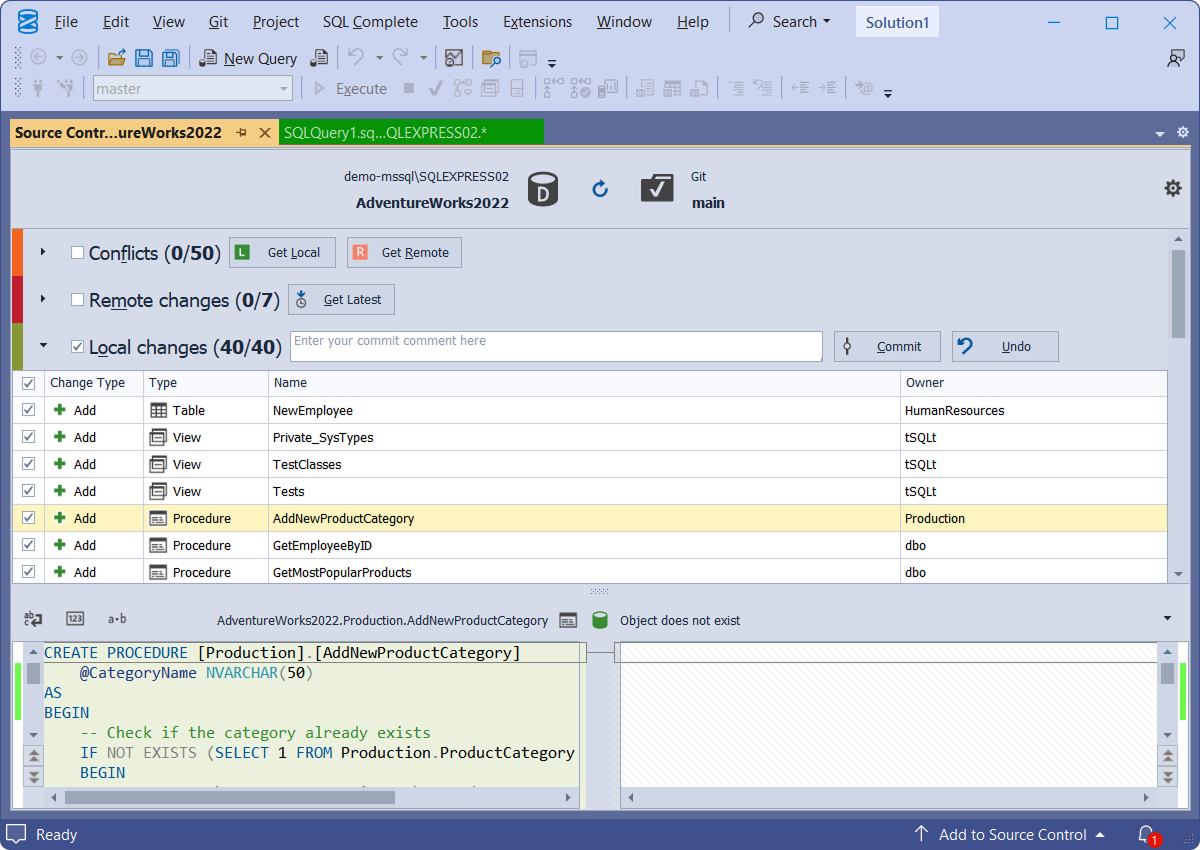Image resolution: width=1200 pixels, height=850 pixels.
Task: Open Source Control settings gear icon
Action: pos(1173,188)
